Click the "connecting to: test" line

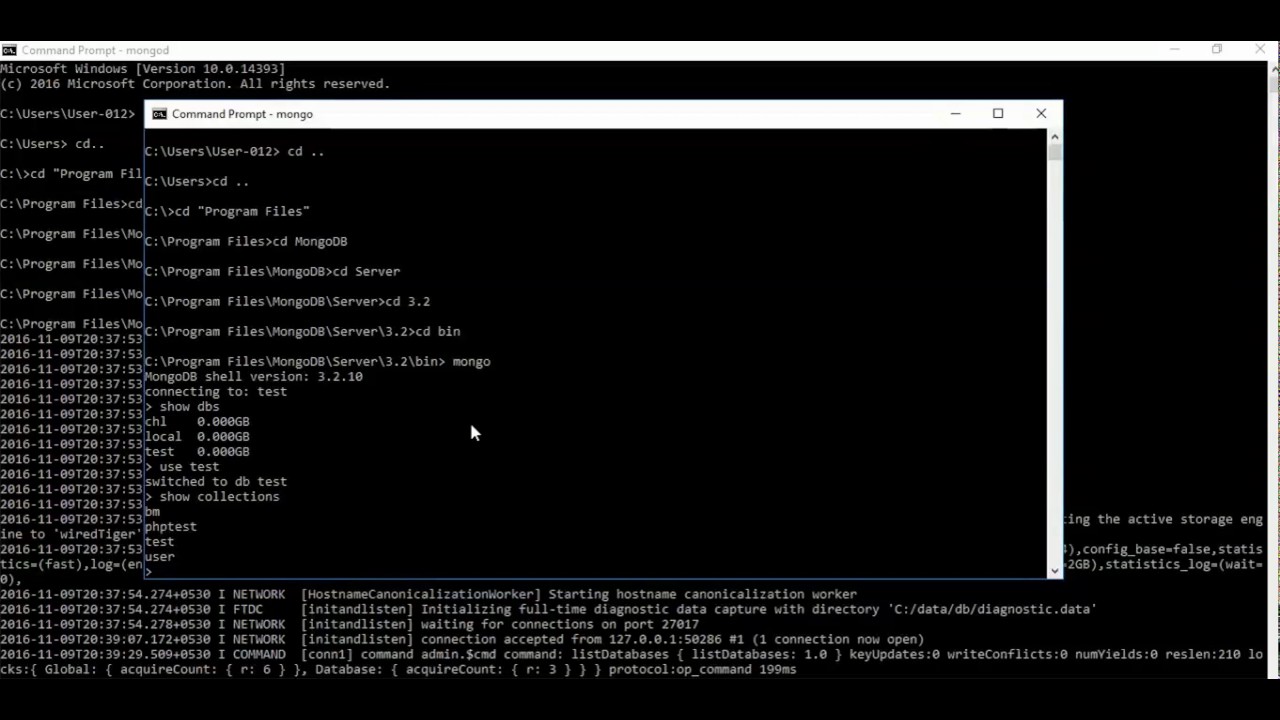(216, 392)
